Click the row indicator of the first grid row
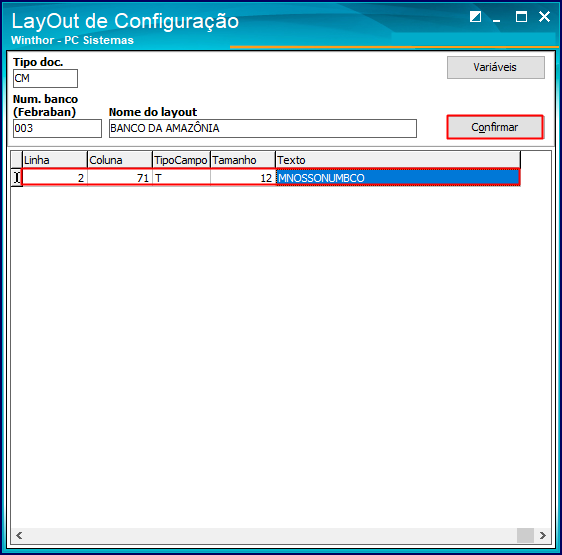 click(x=16, y=177)
